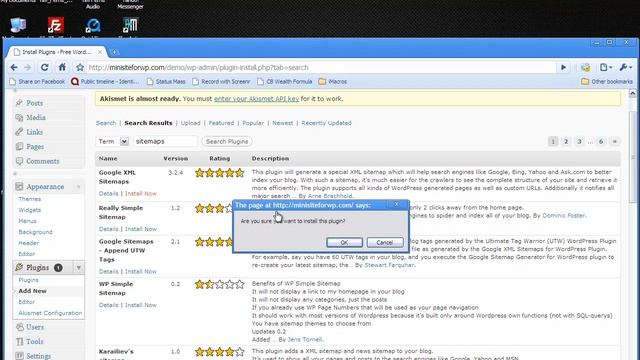
Task: Go to next results page with » arrow
Action: 615,142
